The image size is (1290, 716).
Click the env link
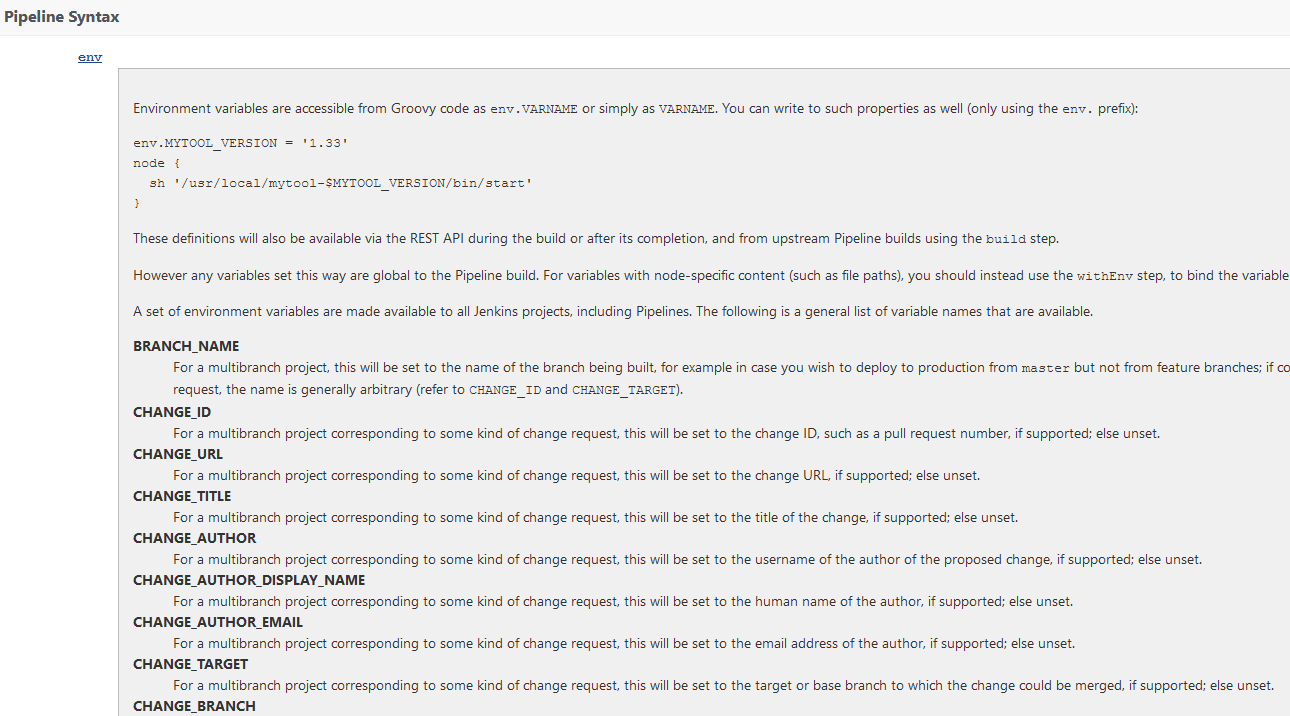tap(90, 57)
